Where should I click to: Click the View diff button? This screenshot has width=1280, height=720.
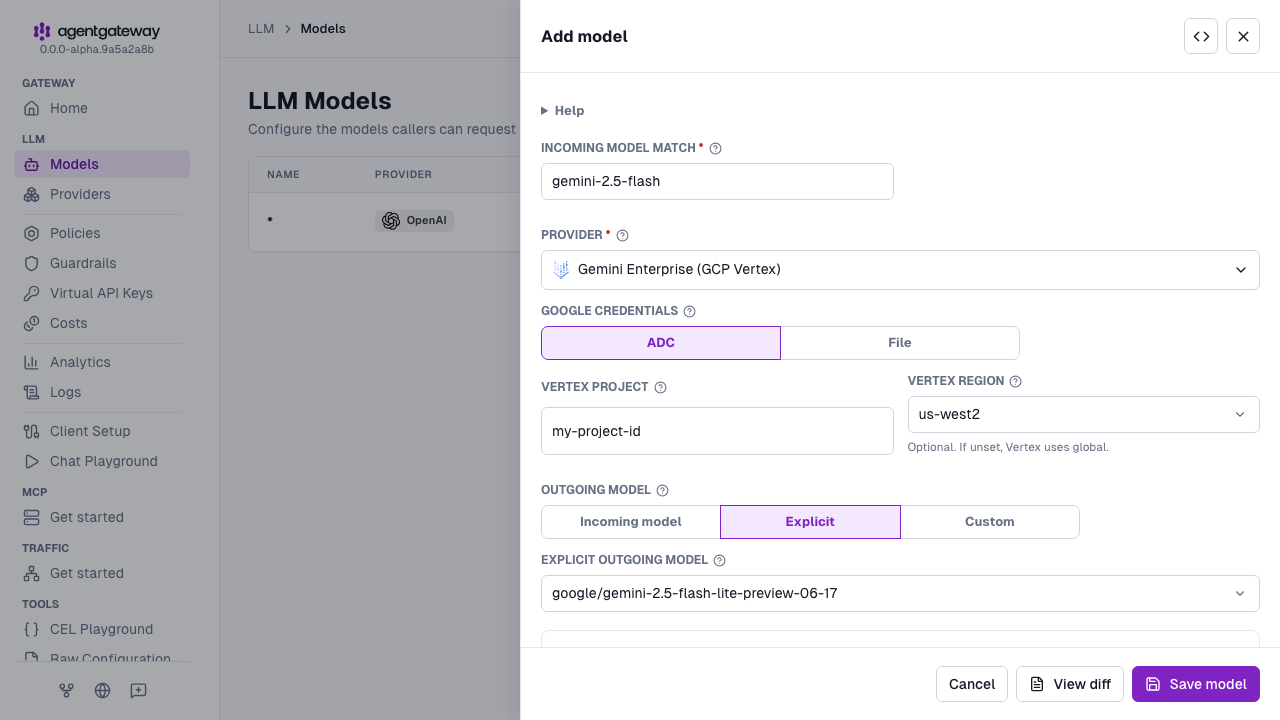(x=1070, y=684)
